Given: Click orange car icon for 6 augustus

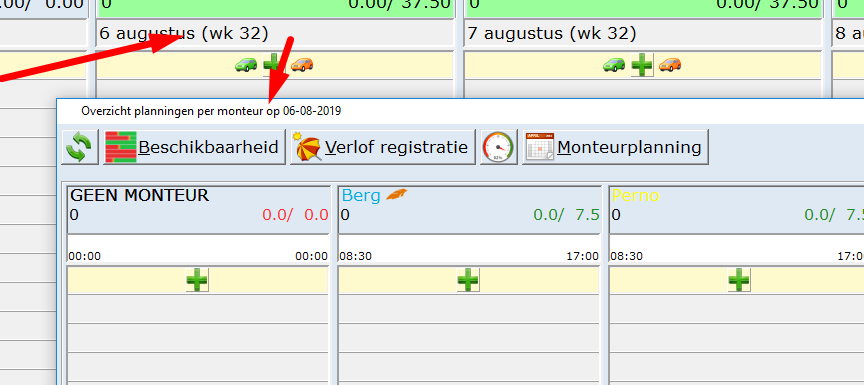Looking at the screenshot, I should coord(302,64).
